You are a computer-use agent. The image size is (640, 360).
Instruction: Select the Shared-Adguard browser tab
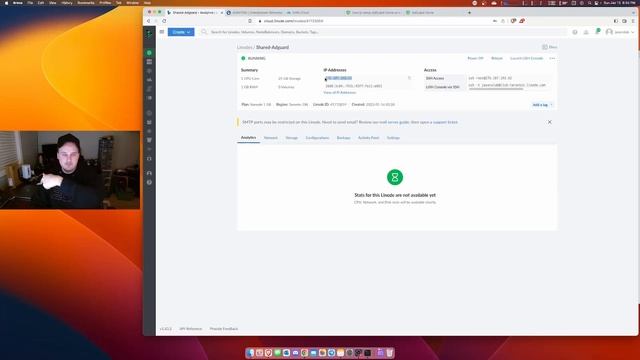pyautogui.click(x=194, y=13)
